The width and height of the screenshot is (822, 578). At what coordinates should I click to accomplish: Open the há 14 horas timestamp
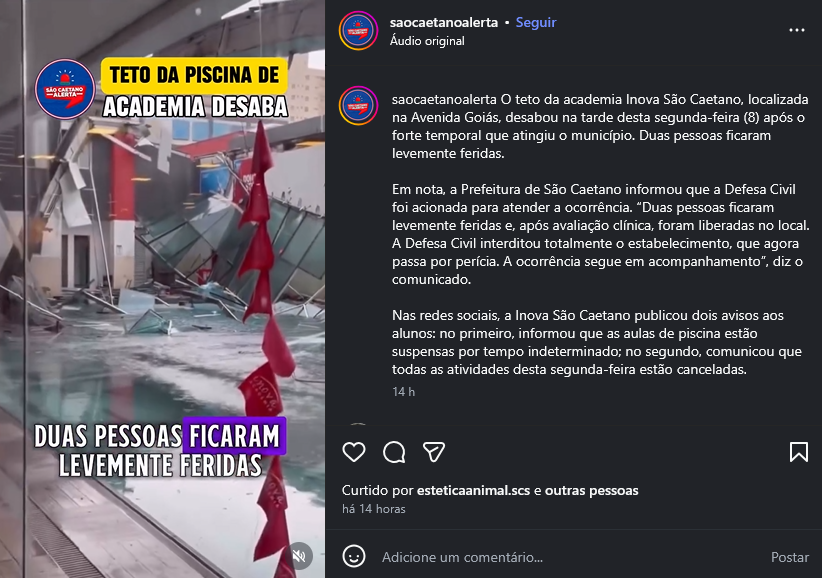point(374,509)
